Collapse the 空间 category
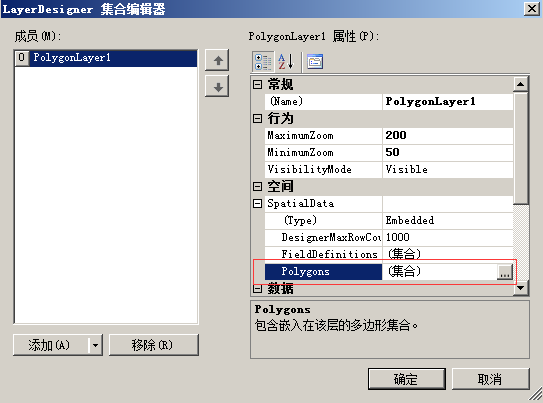543x403 pixels. (x=257, y=187)
